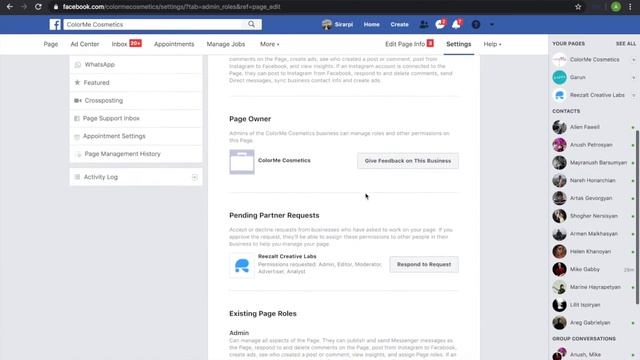
Task: Open chat with Shogher Nersisyan
Action: click(594, 216)
